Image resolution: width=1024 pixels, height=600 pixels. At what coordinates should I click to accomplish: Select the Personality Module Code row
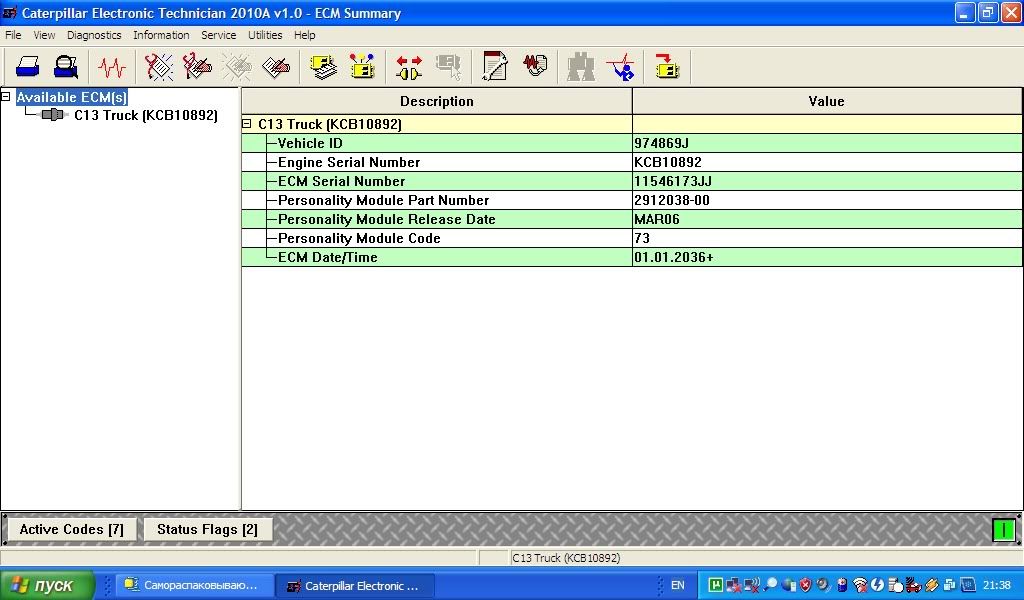[632, 238]
